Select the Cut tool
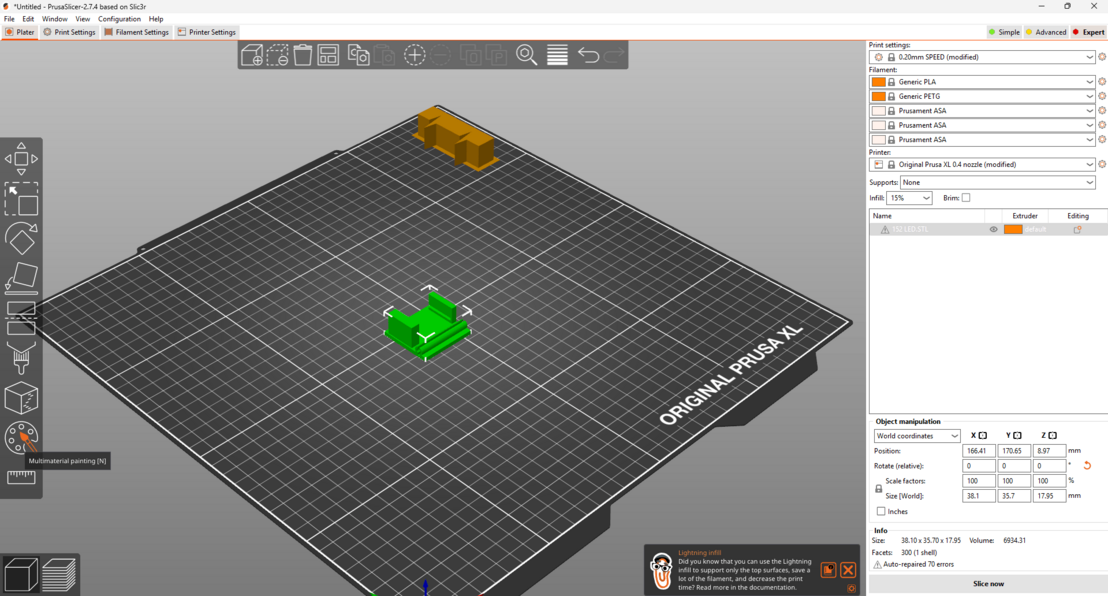The image size is (1108, 596). 22,318
